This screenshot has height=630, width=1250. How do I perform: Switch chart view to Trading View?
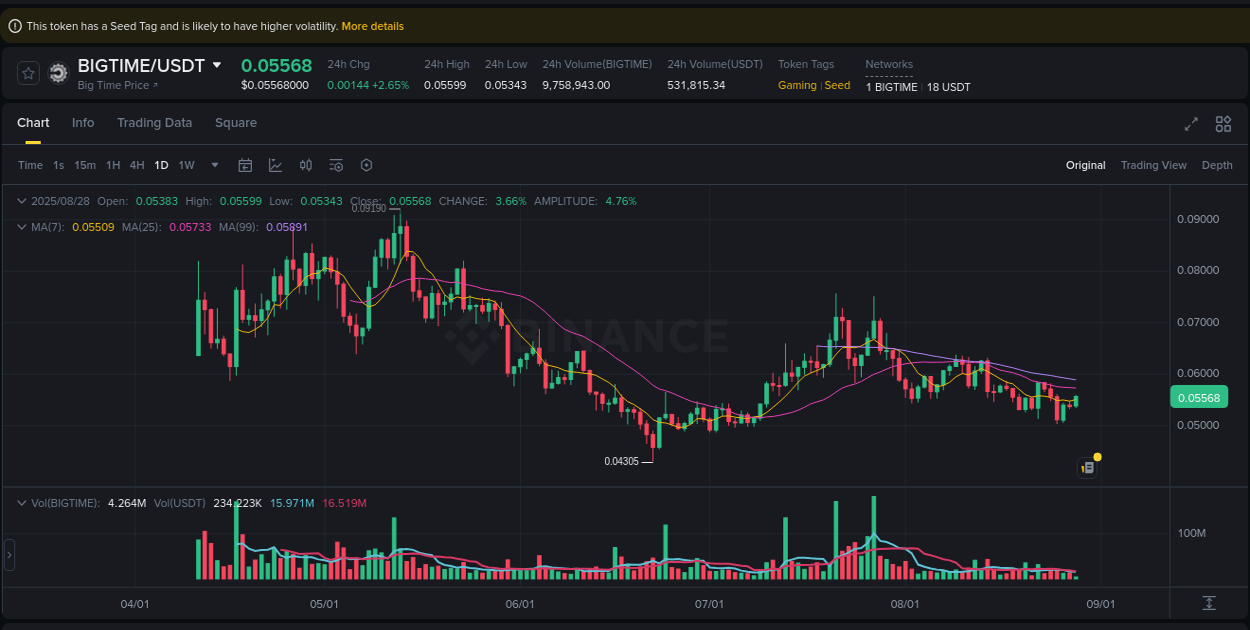pyautogui.click(x=1153, y=165)
